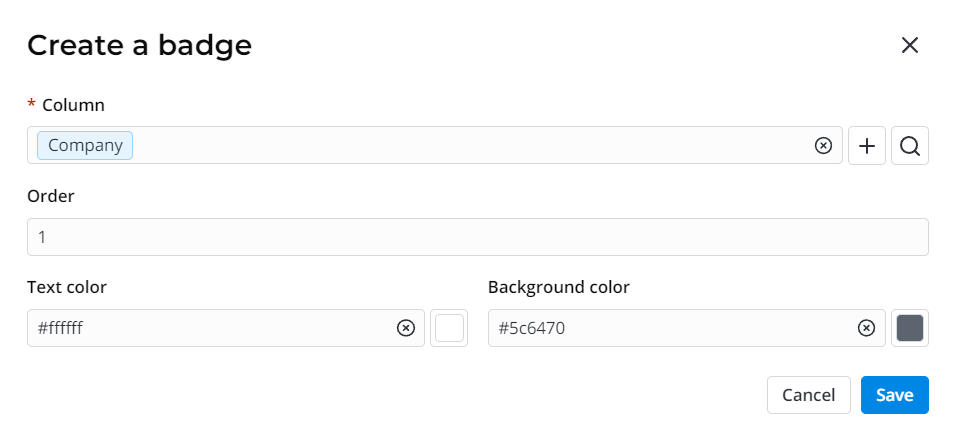Open column search with magnifier icon

tap(909, 146)
